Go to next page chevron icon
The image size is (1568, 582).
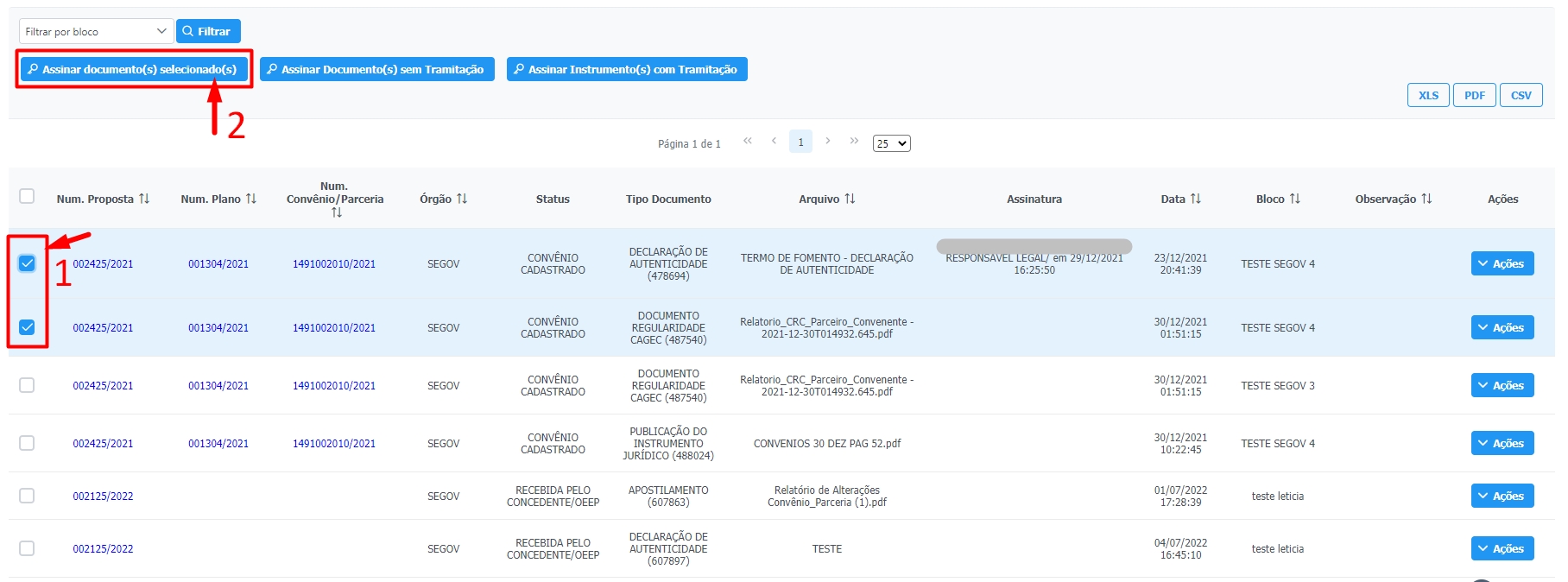[828, 141]
